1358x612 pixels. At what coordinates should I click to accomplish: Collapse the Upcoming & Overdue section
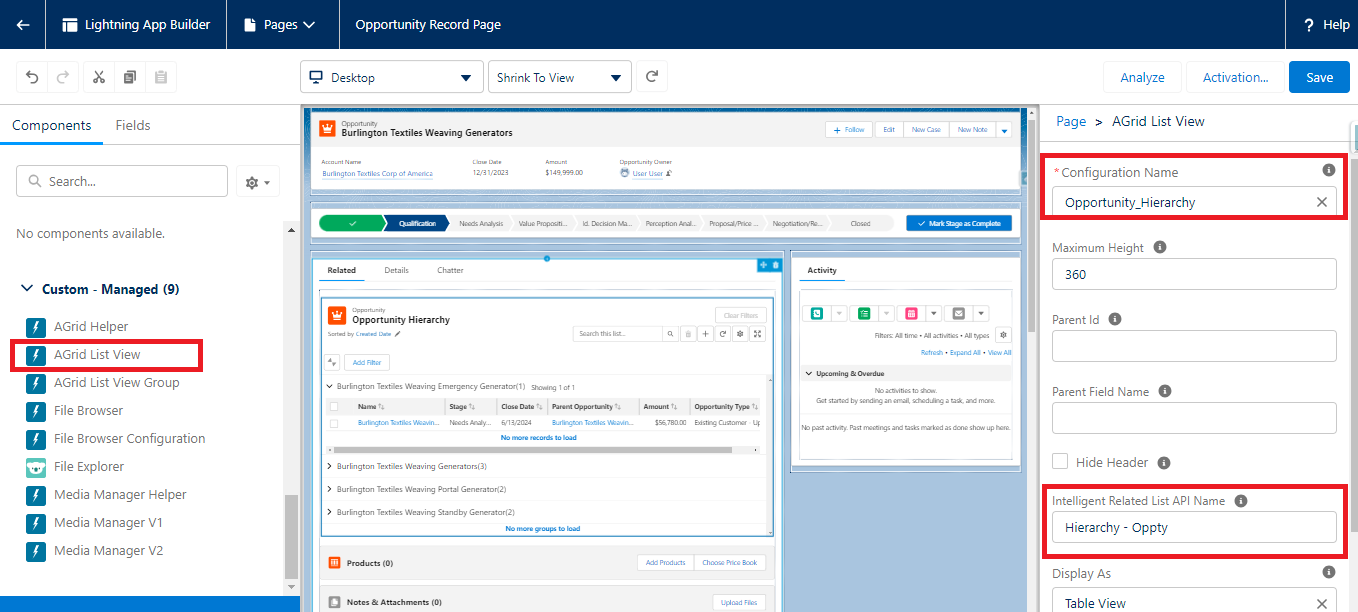pyautogui.click(x=809, y=374)
